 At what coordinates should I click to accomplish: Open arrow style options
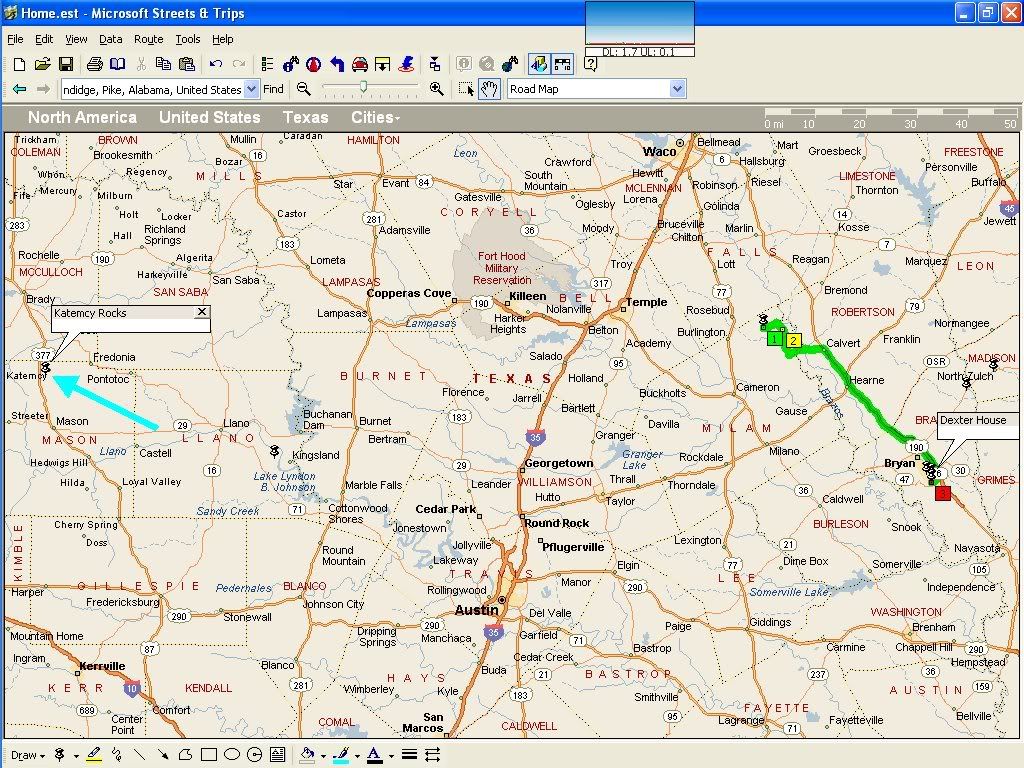point(432,755)
